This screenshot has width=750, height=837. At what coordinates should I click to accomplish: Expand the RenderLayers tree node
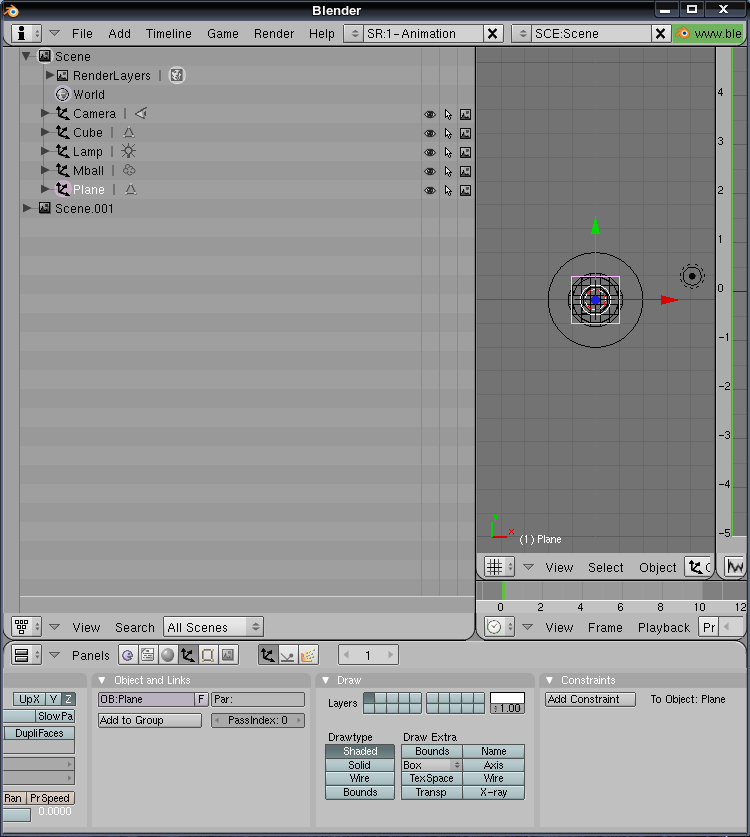pyautogui.click(x=50, y=75)
